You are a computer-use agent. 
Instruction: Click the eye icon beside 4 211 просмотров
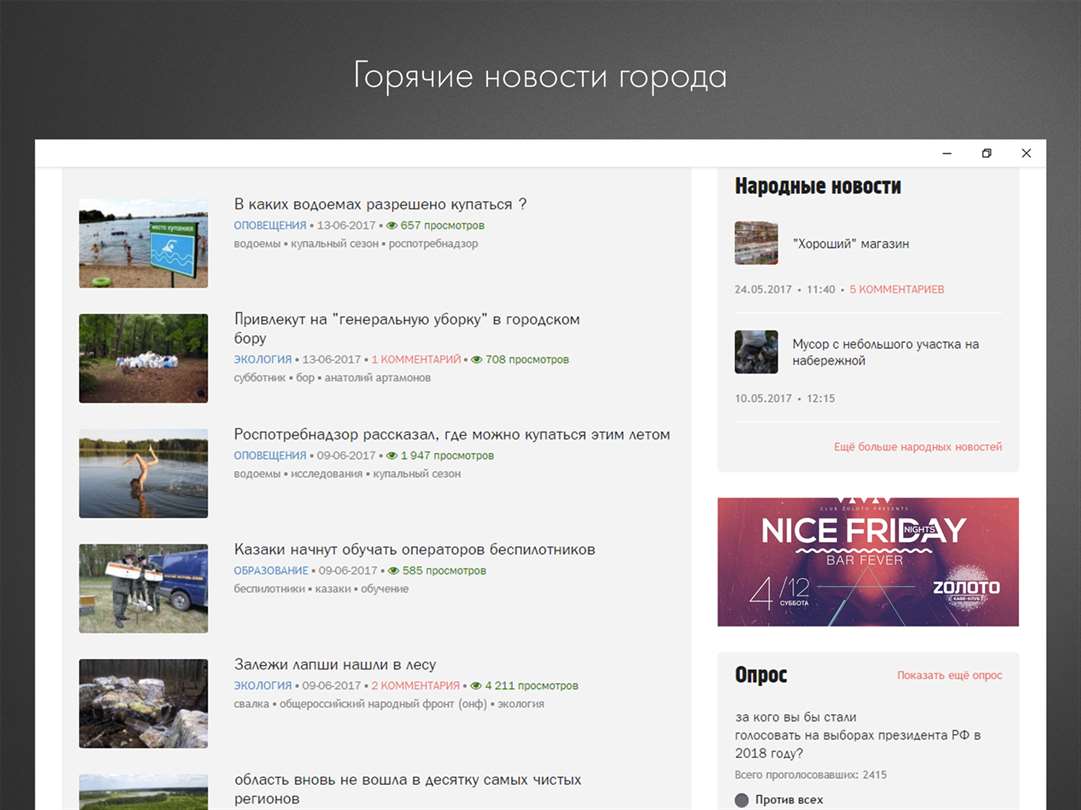click(476, 686)
